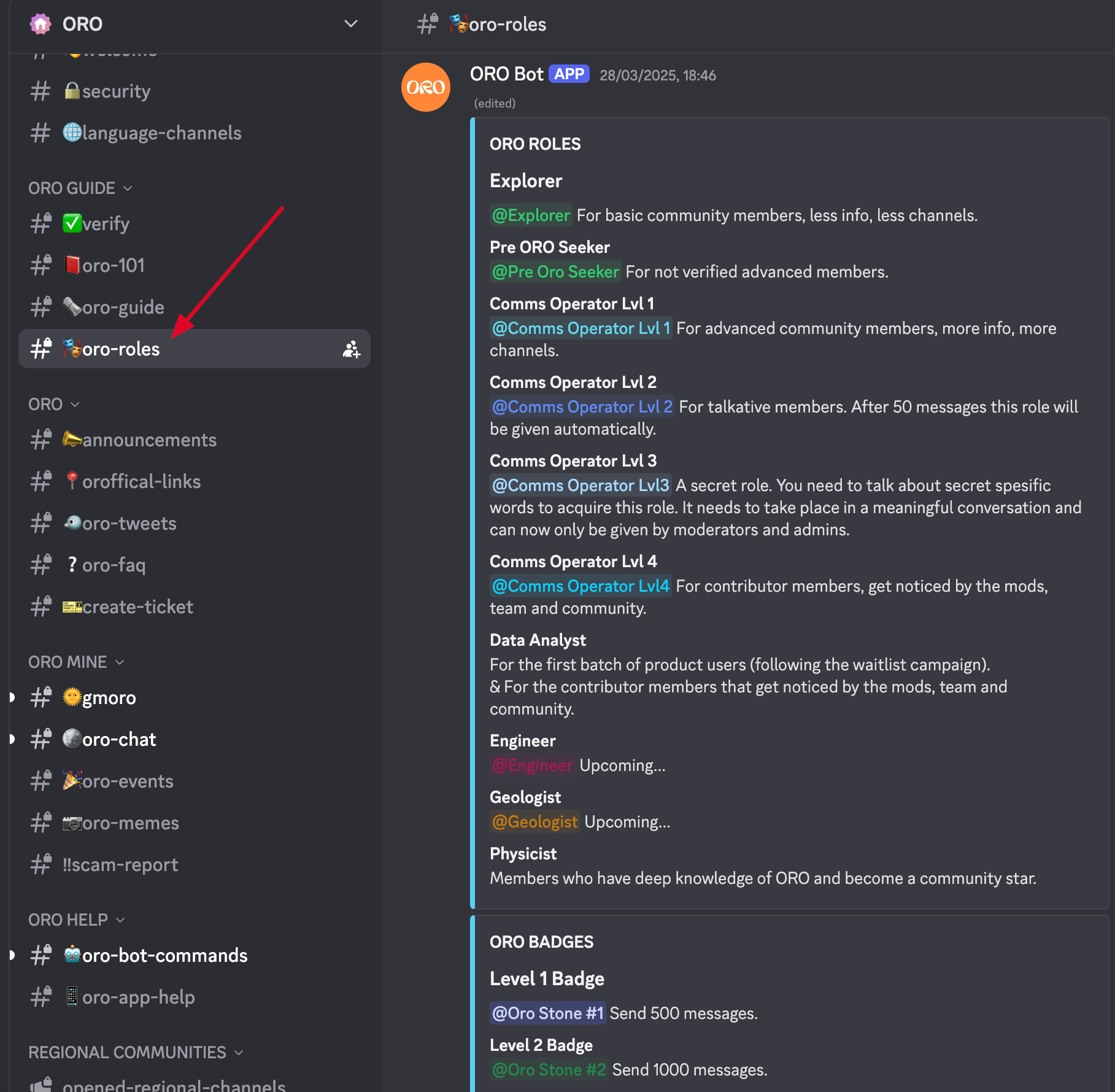The height and width of the screenshot is (1092, 1115).
Task: Open the verify channel with checkmark icon
Action: pyautogui.click(x=105, y=223)
